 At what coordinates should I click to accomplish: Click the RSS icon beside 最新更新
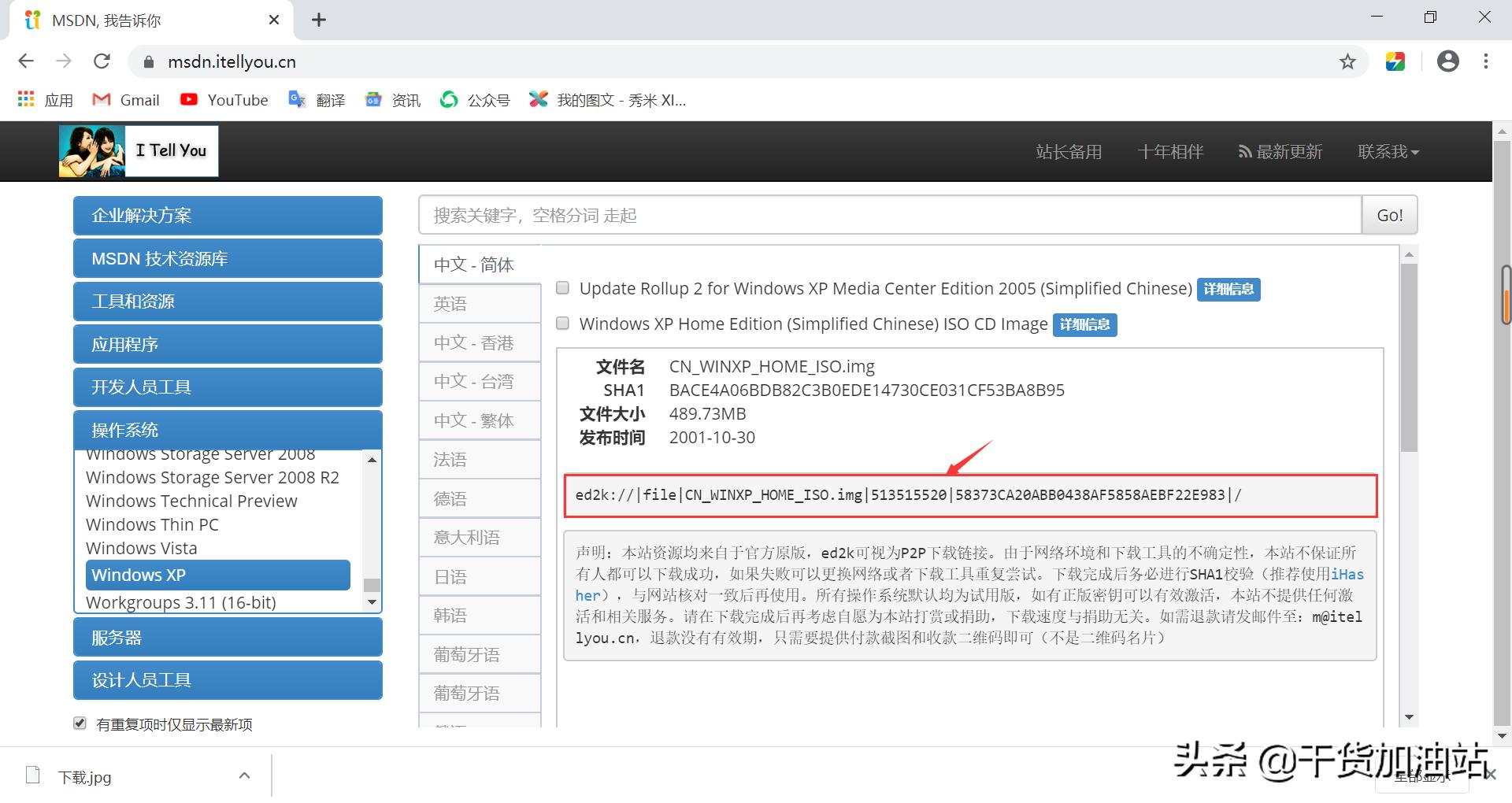(1243, 151)
